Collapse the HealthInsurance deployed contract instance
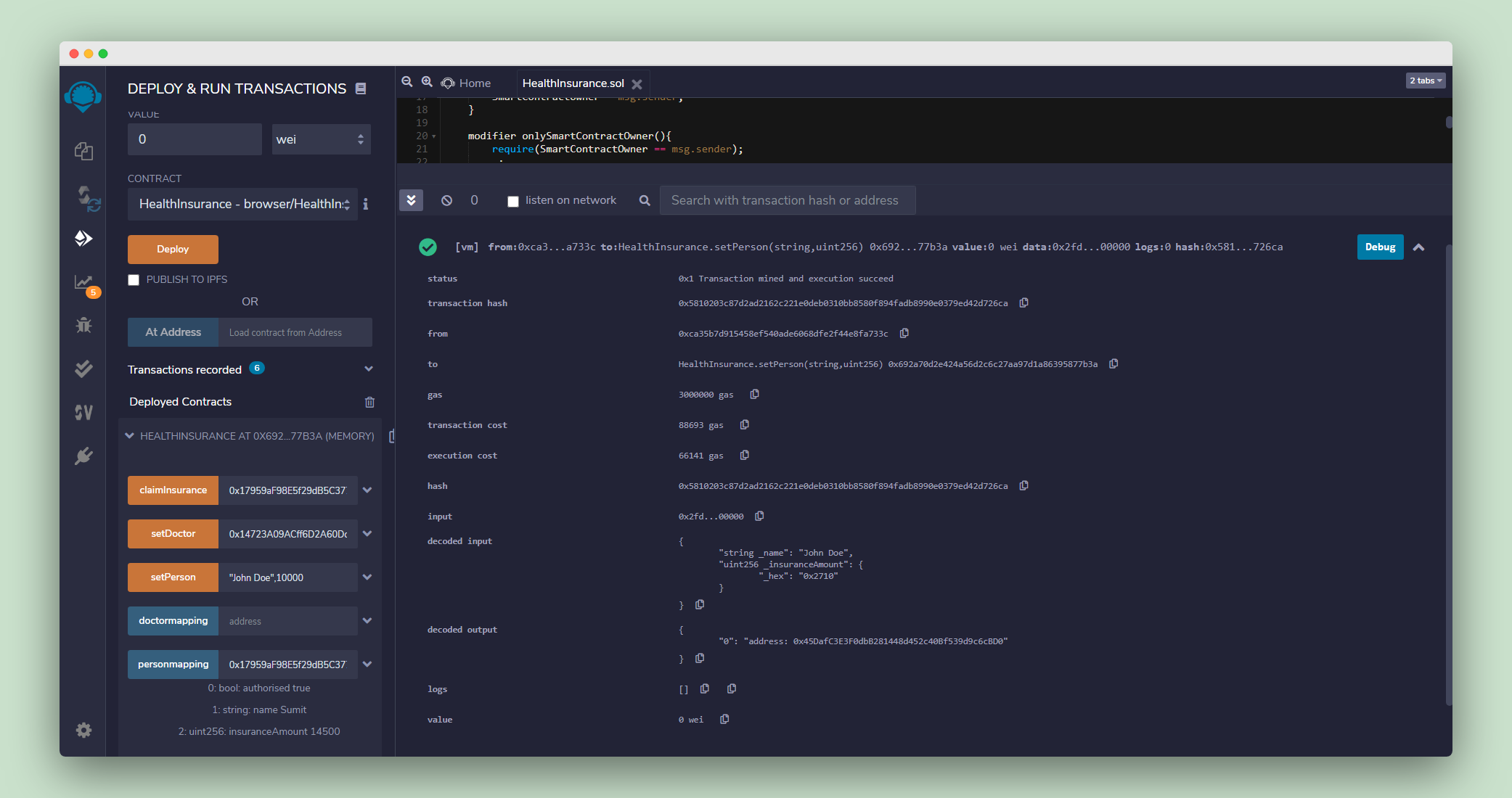 click(130, 436)
